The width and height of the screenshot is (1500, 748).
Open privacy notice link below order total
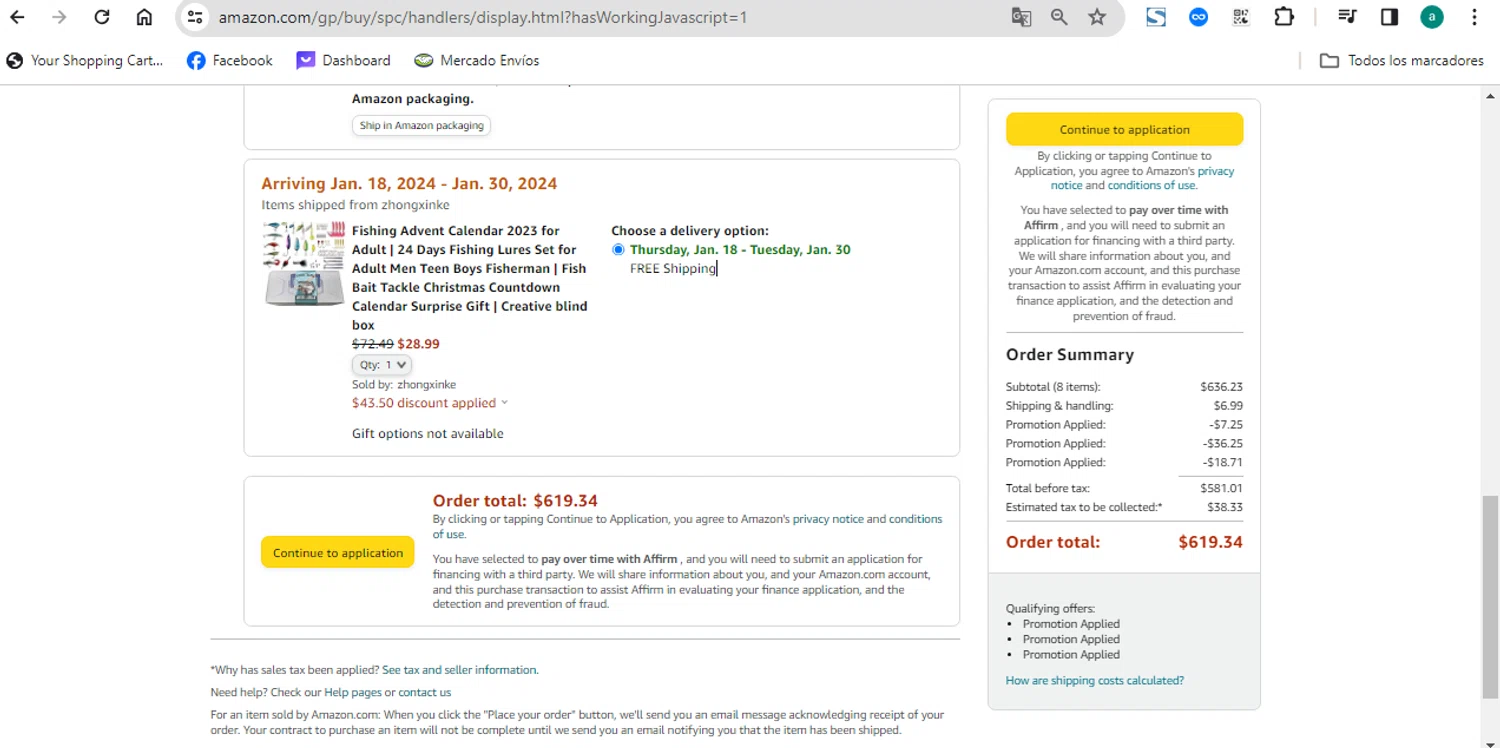pos(828,519)
